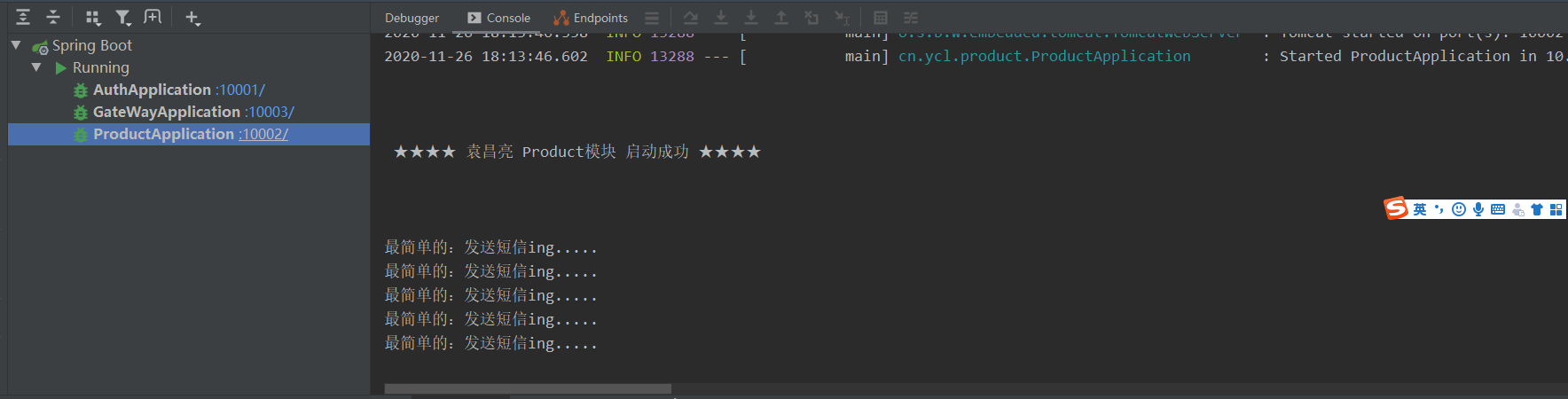The image size is (1568, 399).
Task: Click the Trace Current Stream Chain icon
Action: click(911, 18)
